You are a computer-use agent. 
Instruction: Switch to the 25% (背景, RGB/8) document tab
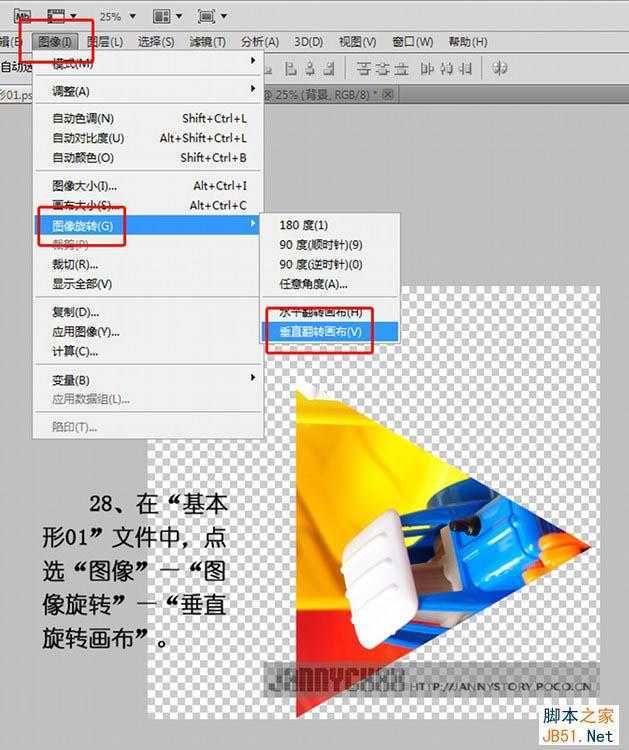point(330,95)
